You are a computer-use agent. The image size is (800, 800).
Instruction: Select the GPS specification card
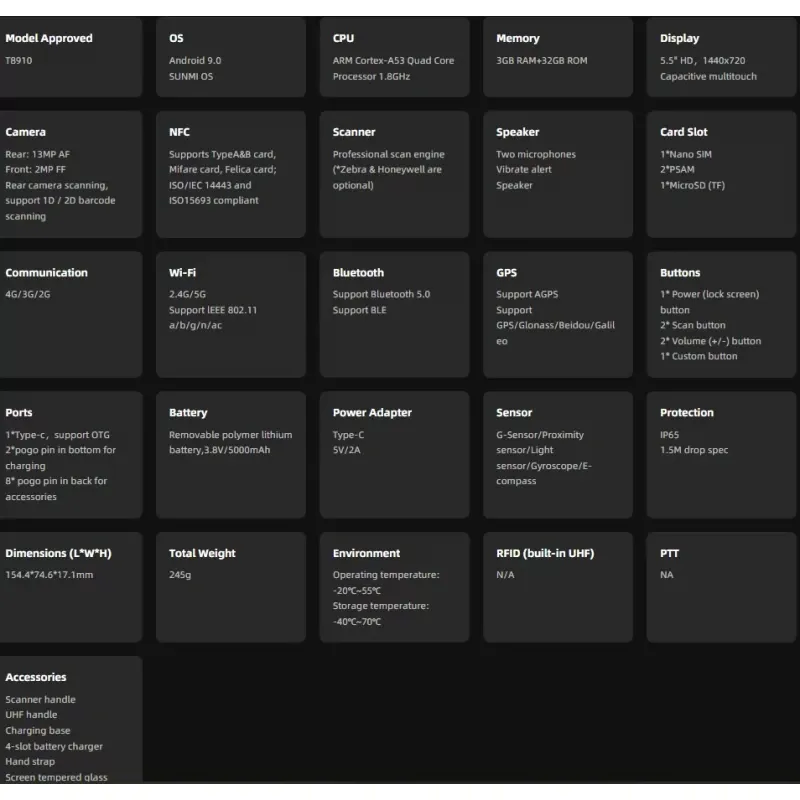(557, 314)
